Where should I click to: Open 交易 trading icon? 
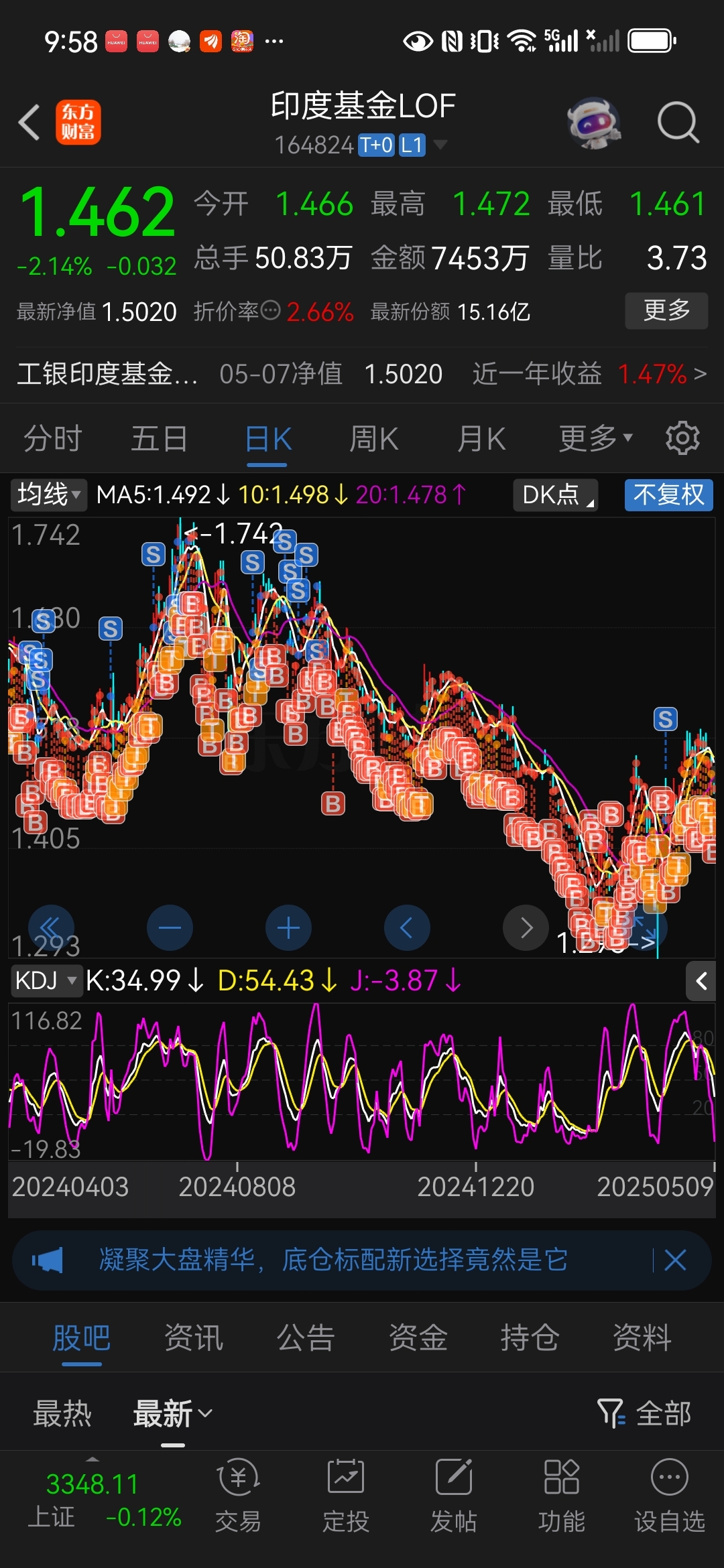click(238, 1496)
